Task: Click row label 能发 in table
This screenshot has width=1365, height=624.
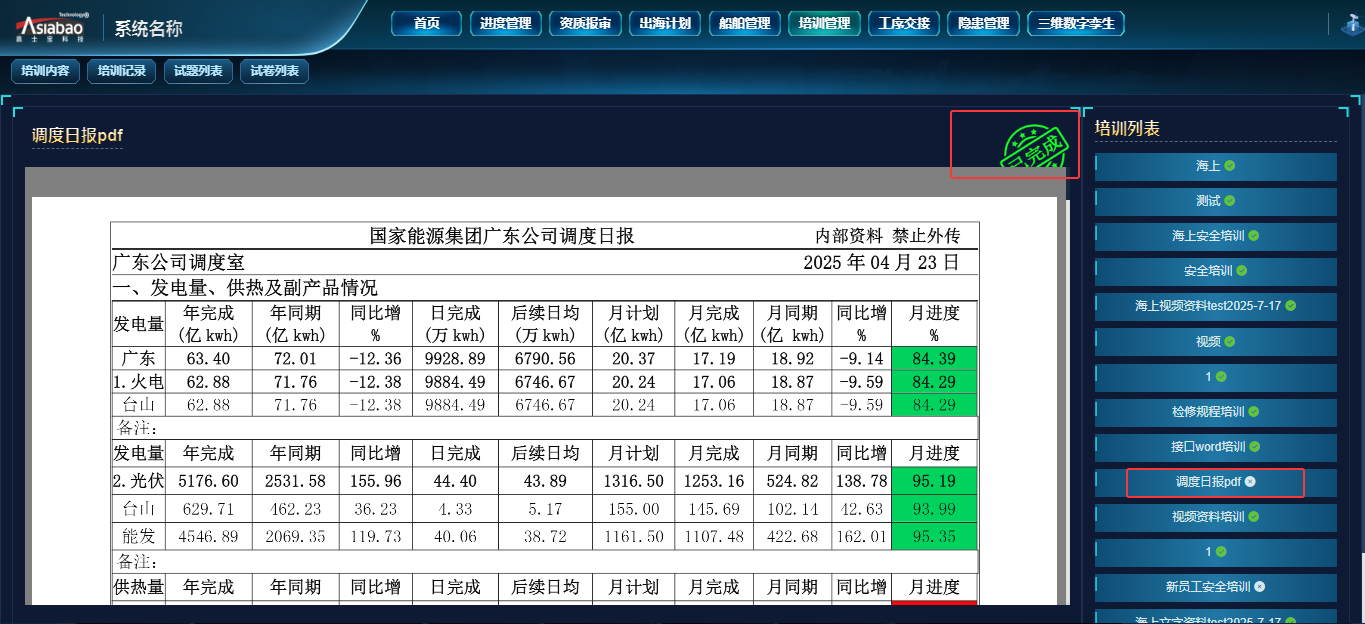Action: tap(138, 536)
